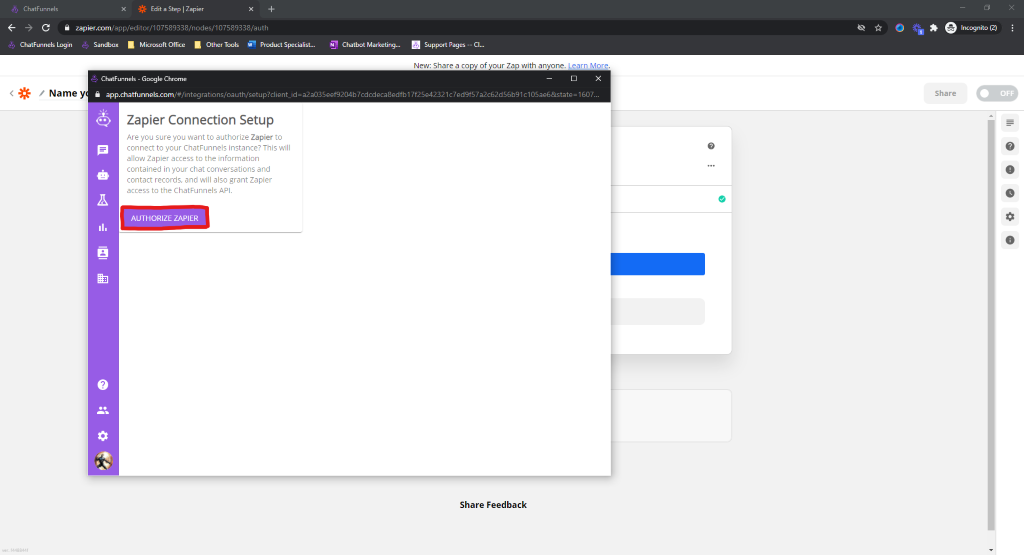This screenshot has width=1024, height=555.
Task: Click the Share Feedback link
Action: coord(493,505)
